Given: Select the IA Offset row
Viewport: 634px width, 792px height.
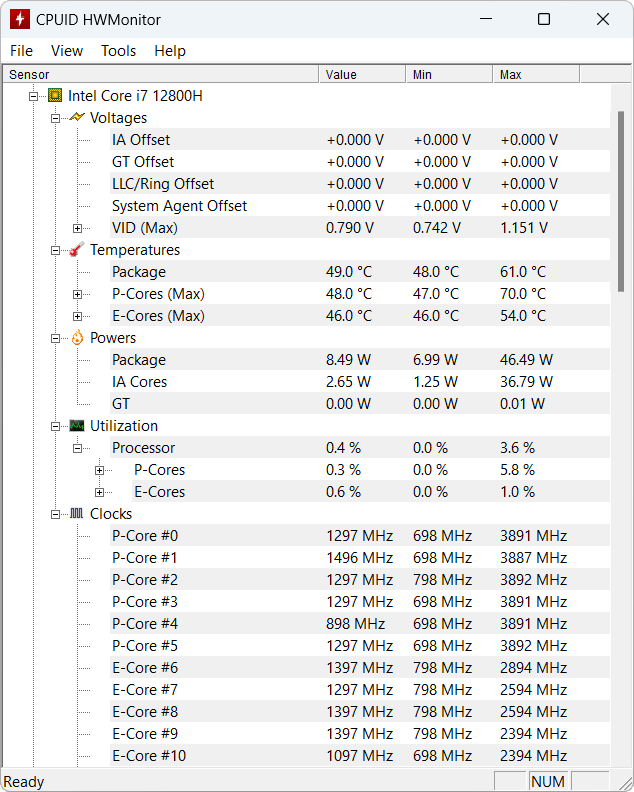Looking at the screenshot, I should pyautogui.click(x=360, y=139).
